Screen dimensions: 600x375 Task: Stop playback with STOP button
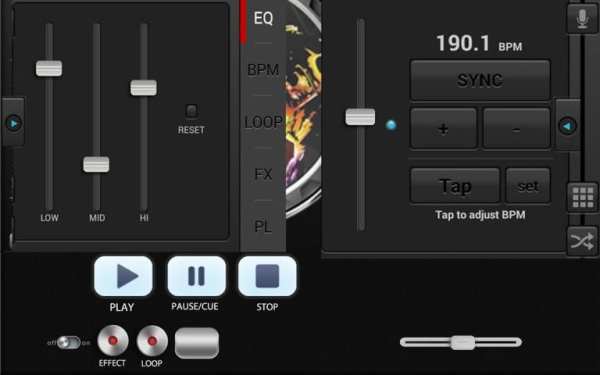(x=267, y=276)
